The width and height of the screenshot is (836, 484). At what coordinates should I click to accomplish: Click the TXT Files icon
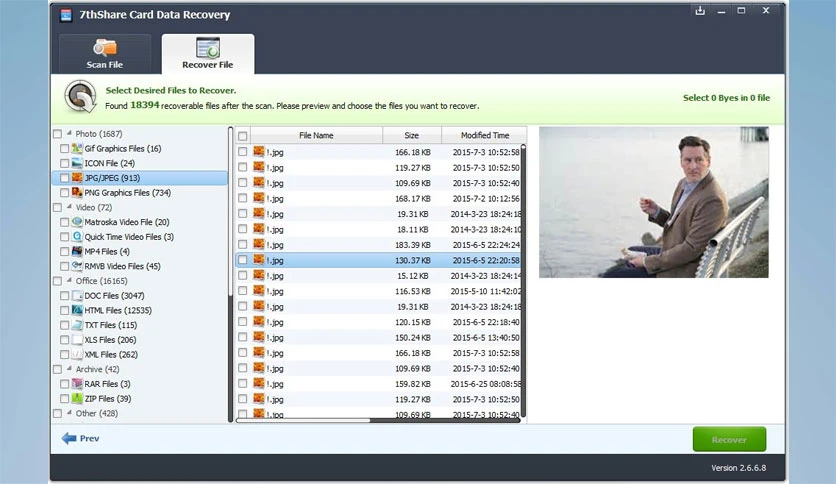coord(77,325)
